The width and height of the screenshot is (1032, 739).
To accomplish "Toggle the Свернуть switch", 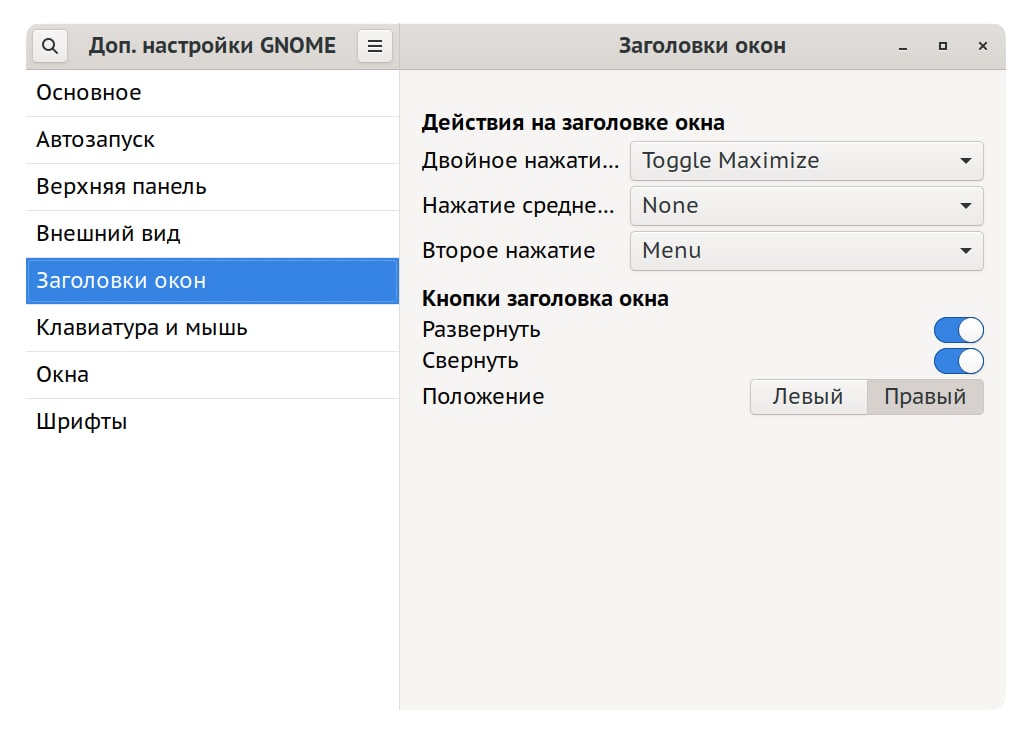I will 958,361.
